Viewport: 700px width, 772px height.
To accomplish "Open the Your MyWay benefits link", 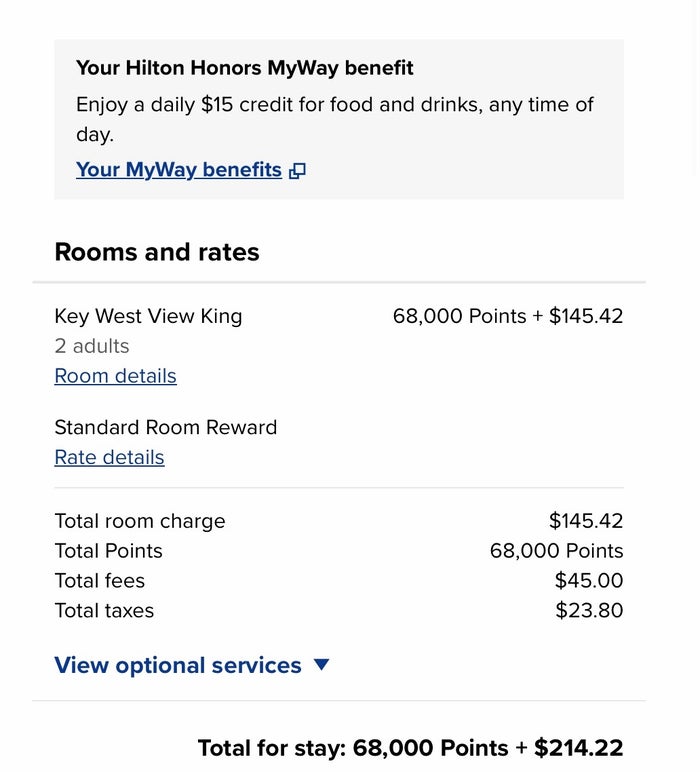I will (179, 170).
